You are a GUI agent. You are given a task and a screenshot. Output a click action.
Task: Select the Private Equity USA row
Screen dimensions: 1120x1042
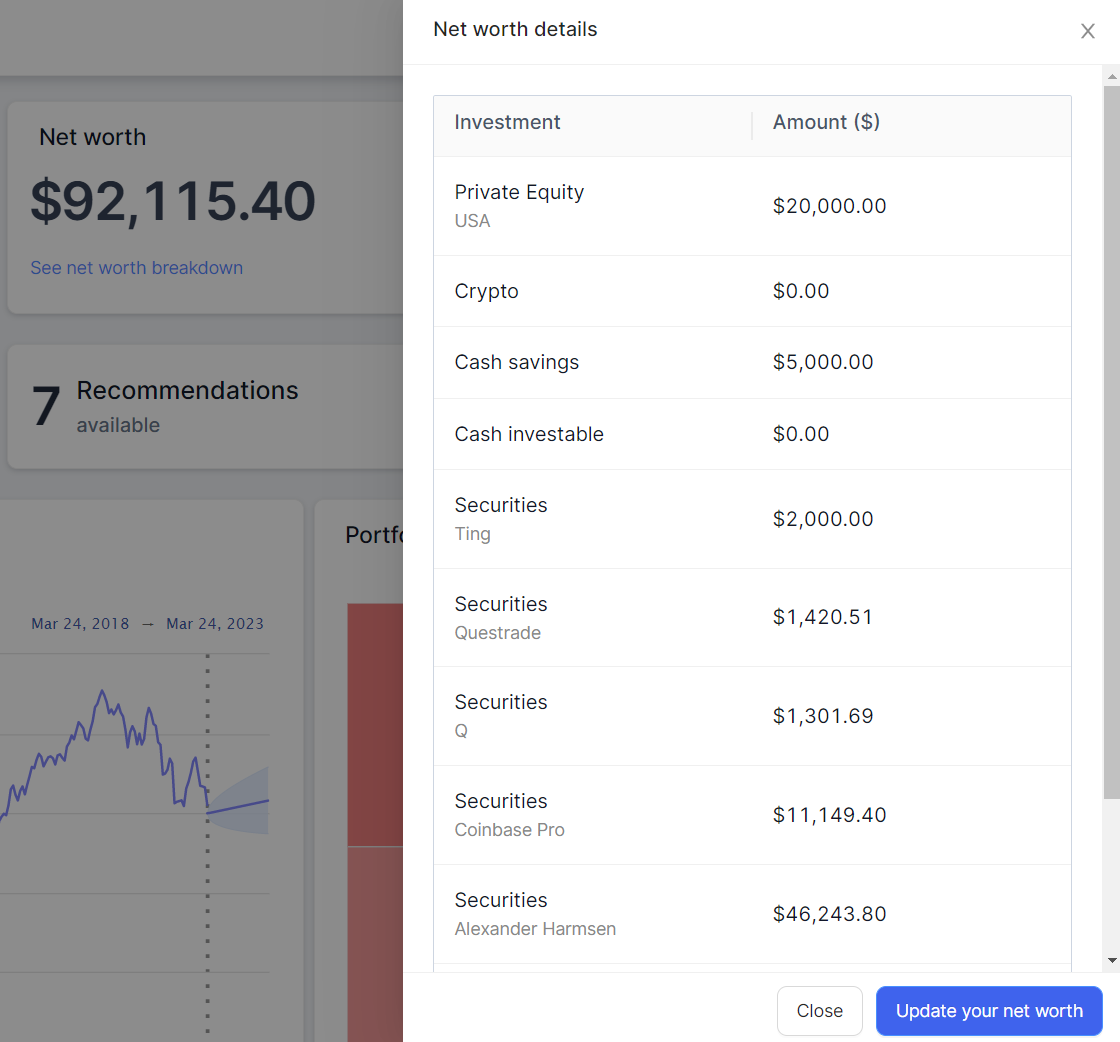752,206
